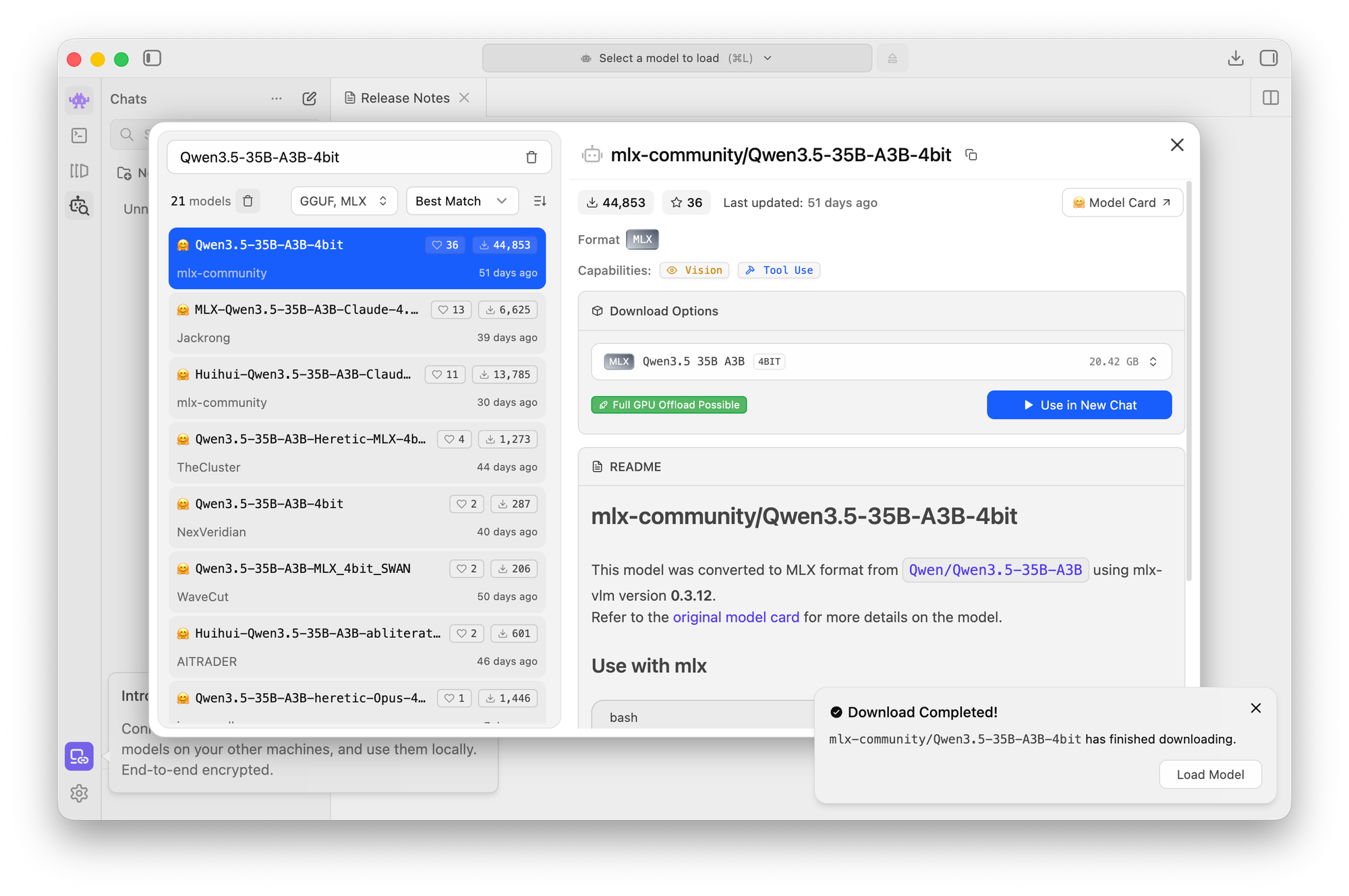Open the Best Match sort dropdown

click(x=462, y=201)
